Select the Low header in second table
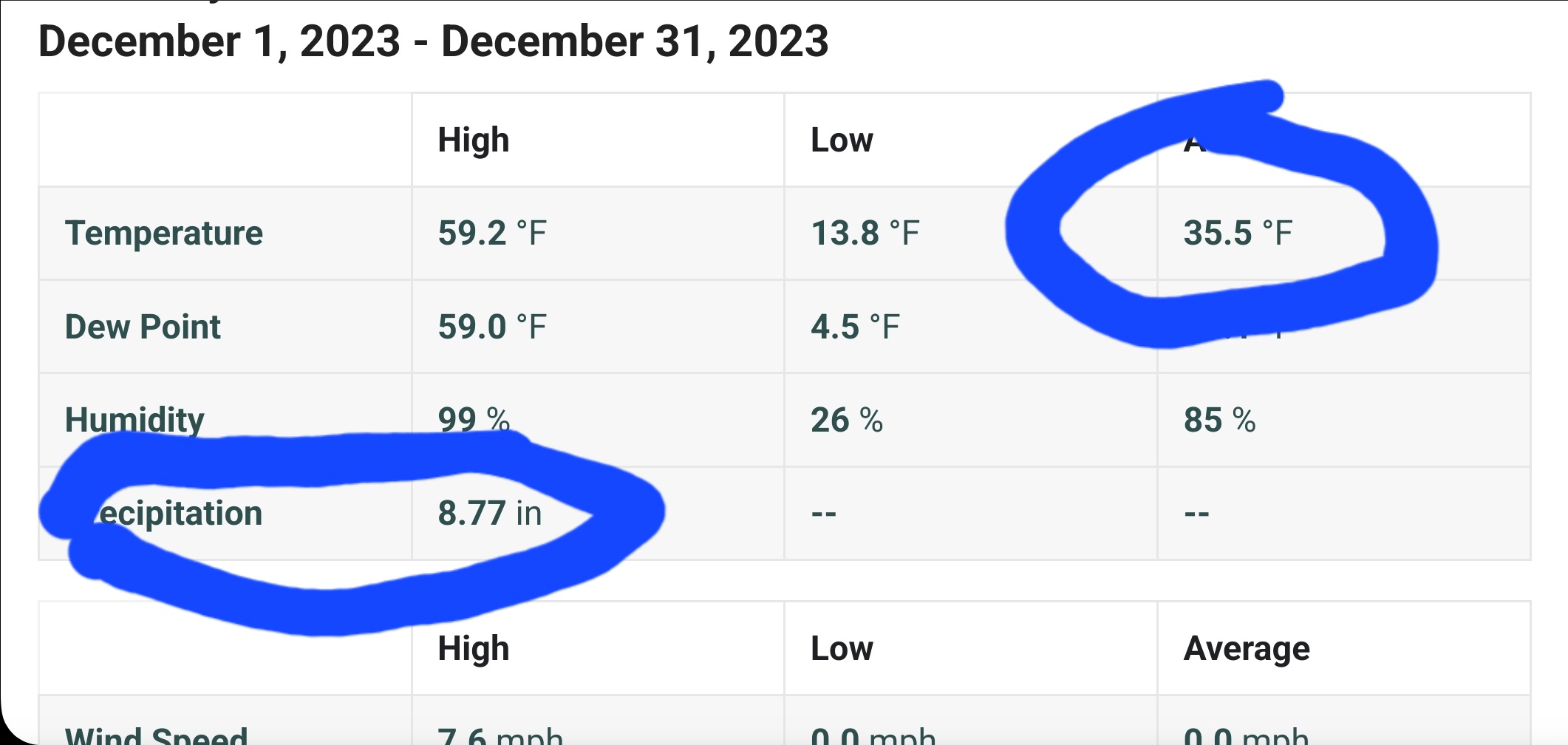The height and width of the screenshot is (745, 1568). point(842,649)
